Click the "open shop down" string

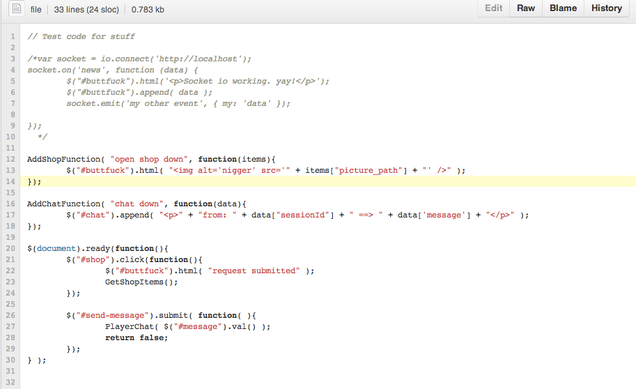coord(149,159)
